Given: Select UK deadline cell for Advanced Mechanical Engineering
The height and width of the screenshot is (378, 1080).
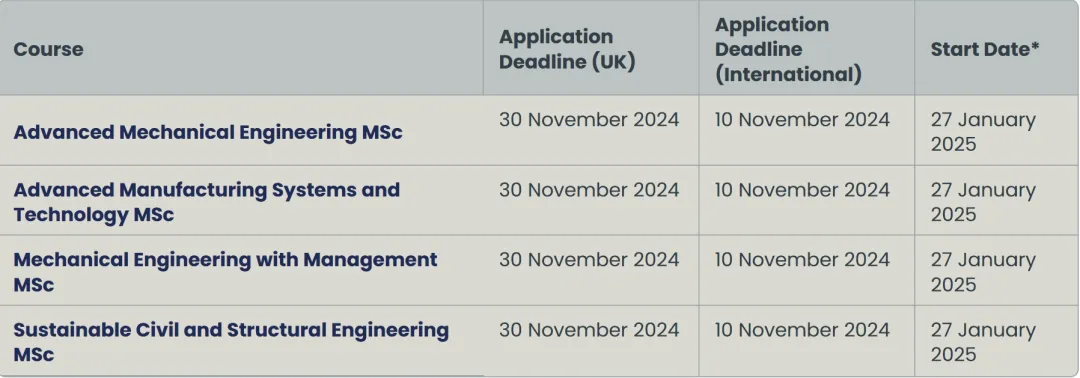Looking at the screenshot, I should 589,120.
